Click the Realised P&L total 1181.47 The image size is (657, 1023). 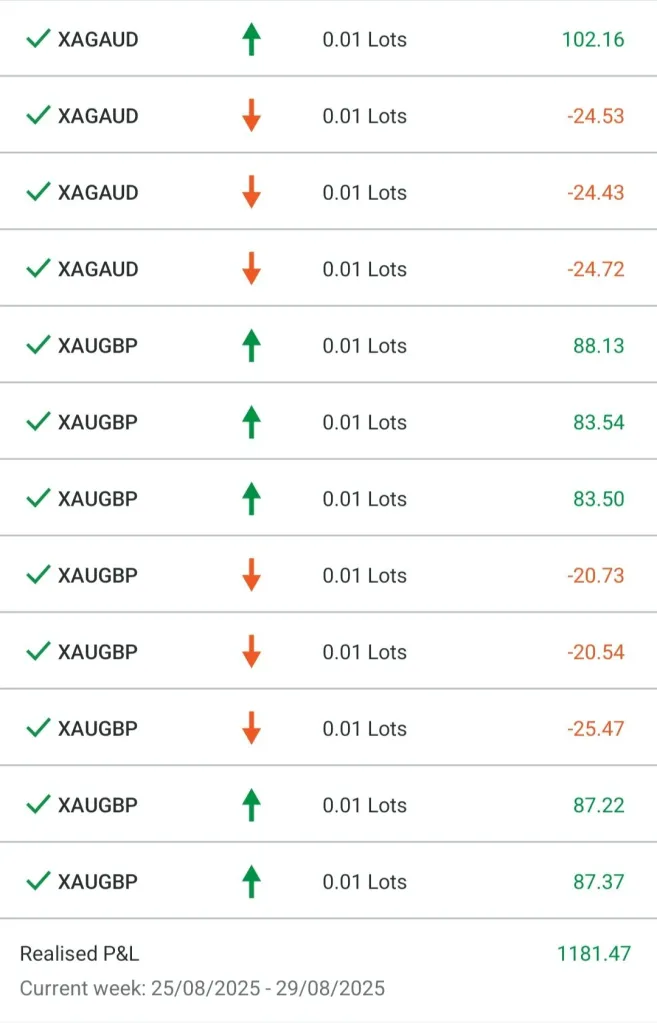click(x=594, y=953)
